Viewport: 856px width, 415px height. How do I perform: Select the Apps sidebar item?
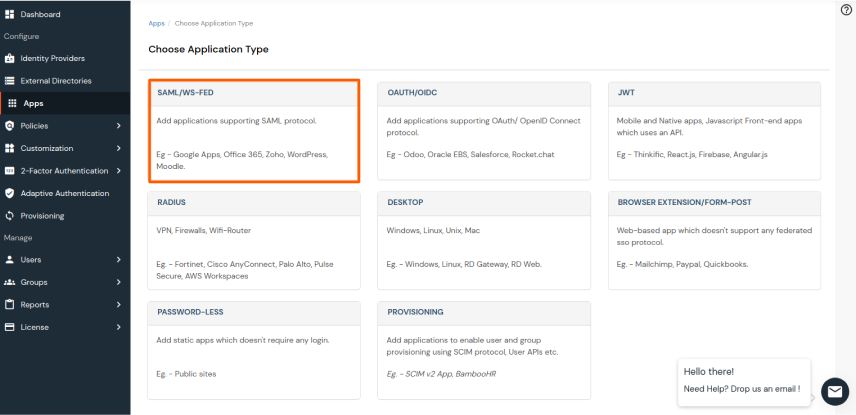tap(65, 103)
